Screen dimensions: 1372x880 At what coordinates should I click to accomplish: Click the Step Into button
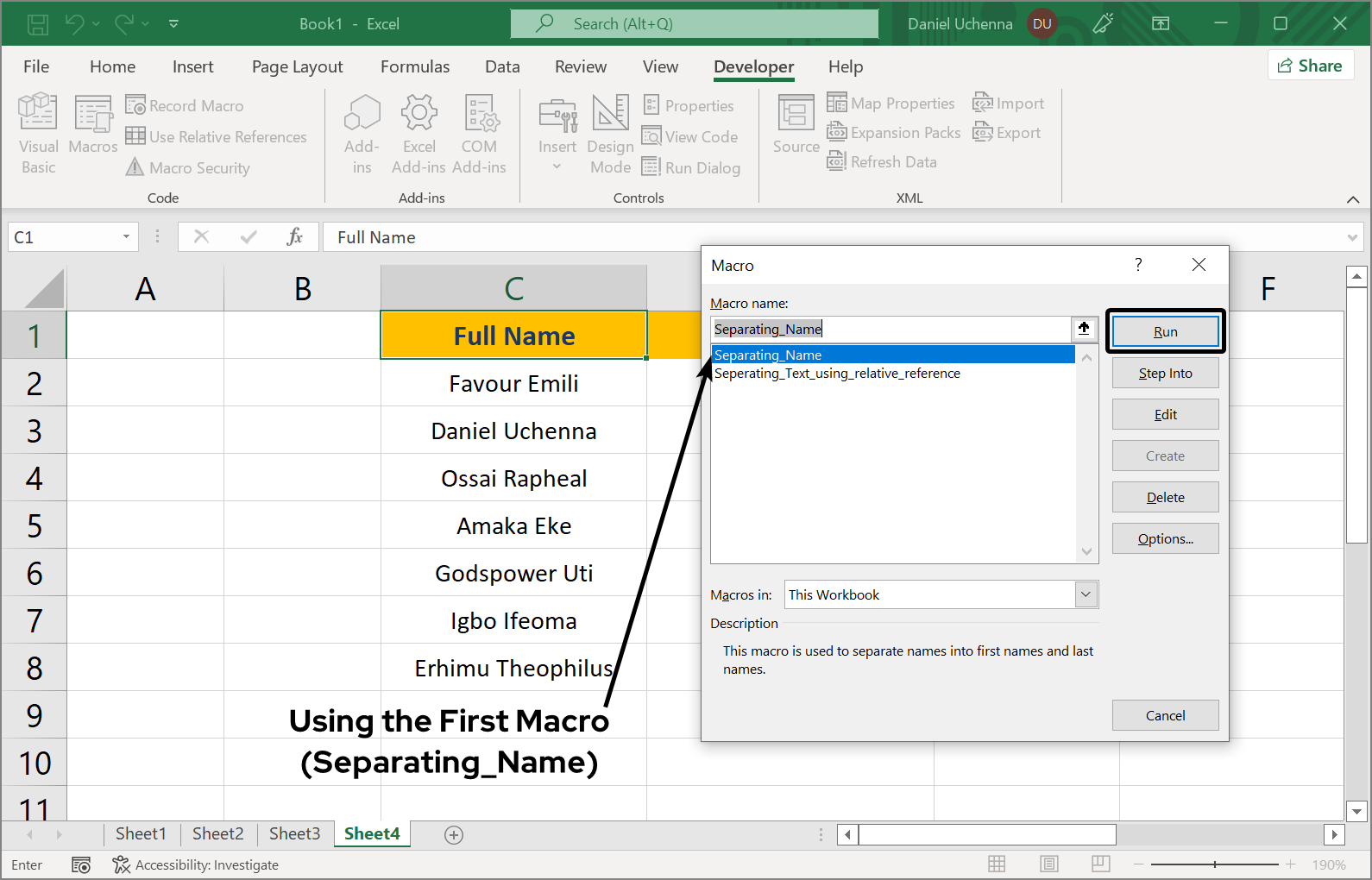[x=1165, y=373]
